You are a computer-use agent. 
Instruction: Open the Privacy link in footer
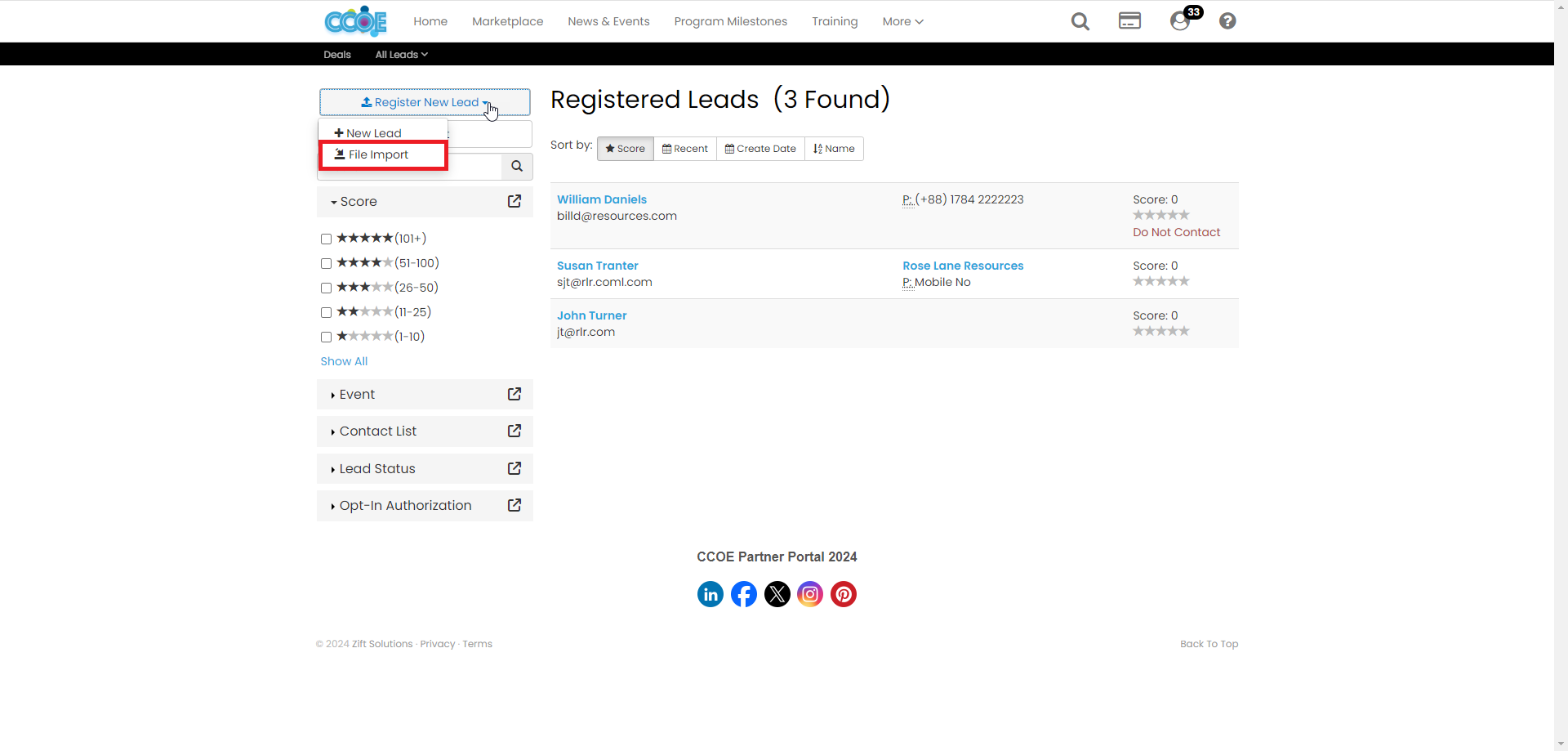click(438, 644)
